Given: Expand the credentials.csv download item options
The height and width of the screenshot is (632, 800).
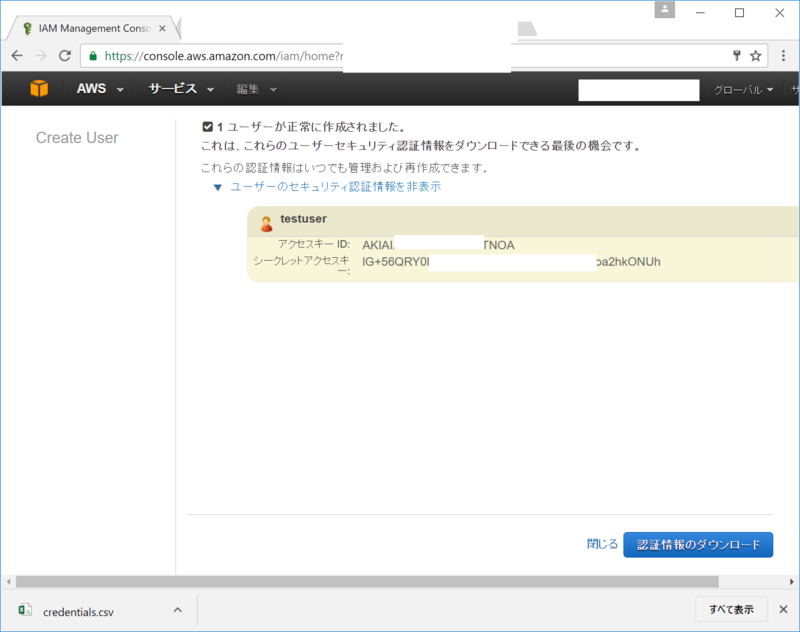Looking at the screenshot, I should 177,610.
